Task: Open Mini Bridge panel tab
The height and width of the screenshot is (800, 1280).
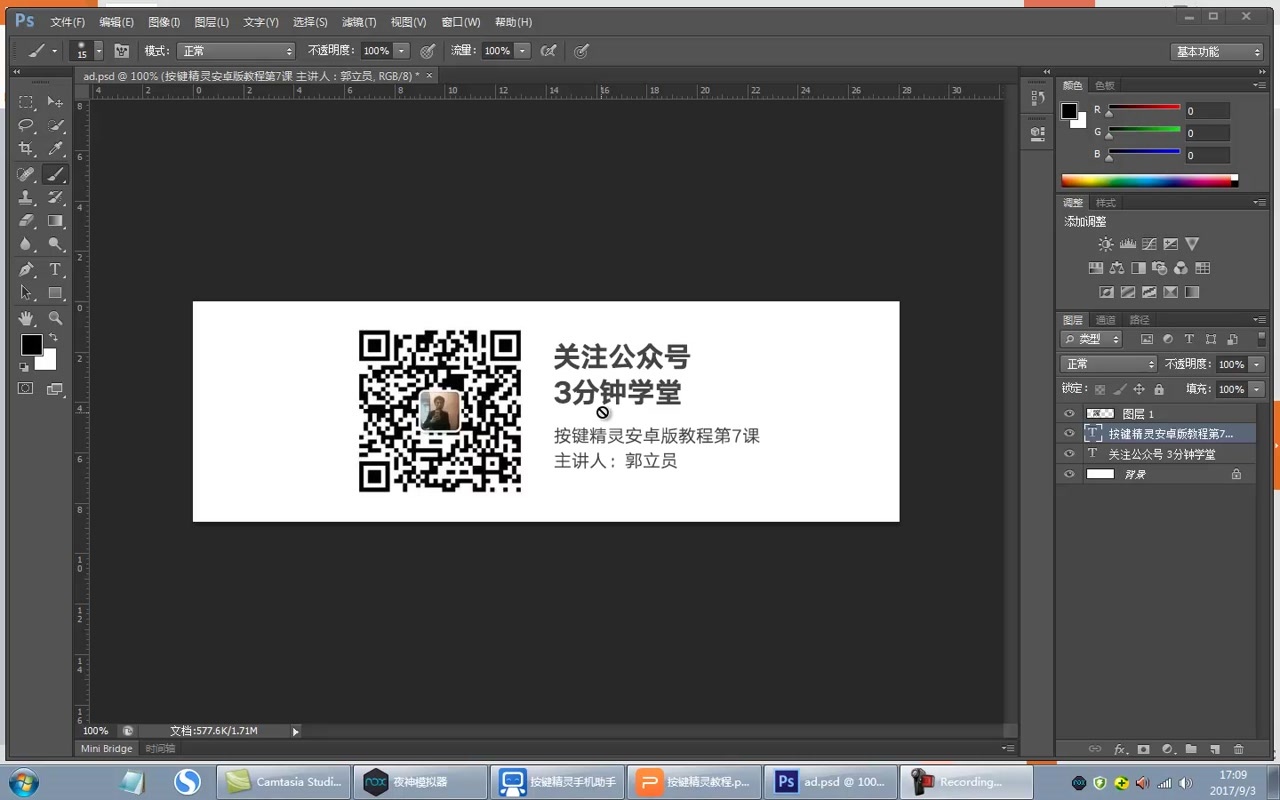Action: (x=106, y=748)
